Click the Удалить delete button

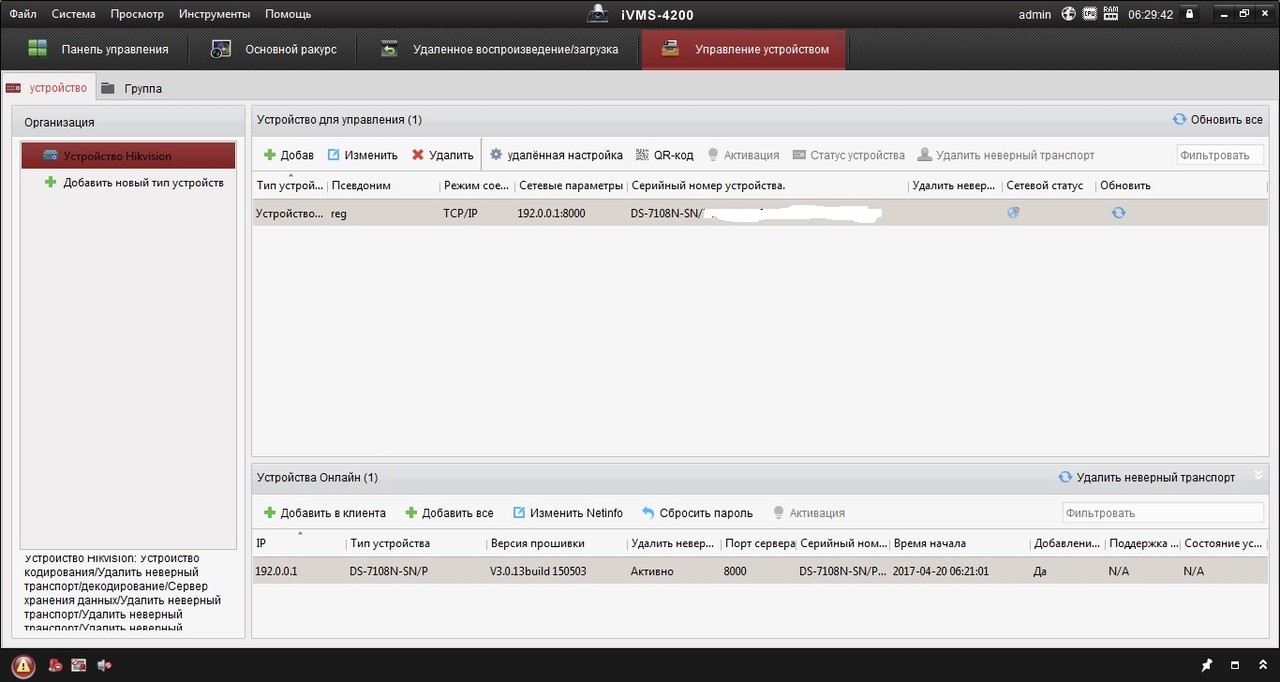(443, 155)
